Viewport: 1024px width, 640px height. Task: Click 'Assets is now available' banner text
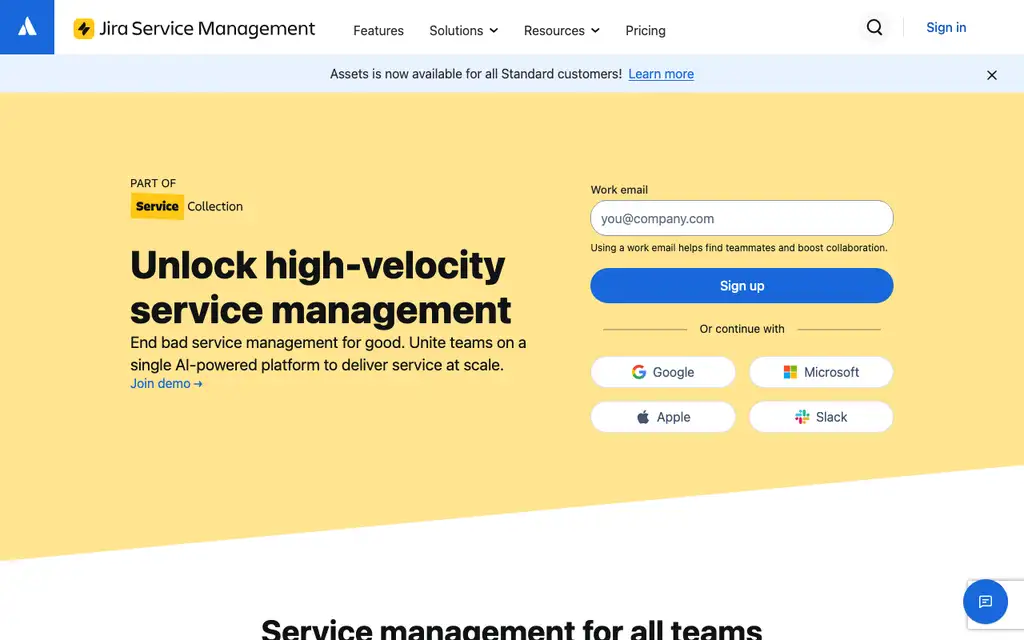click(475, 74)
